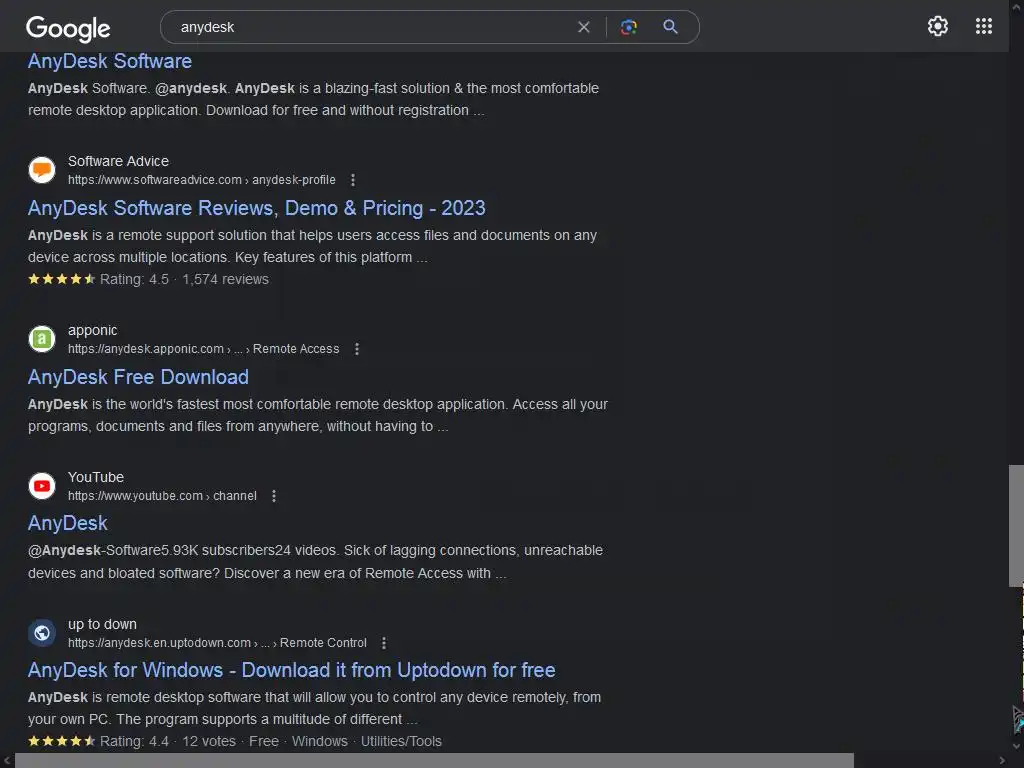Open AnyDesk Software Reviews, Demo & Pricing link
The width and height of the screenshot is (1024, 768).
[x=257, y=208]
